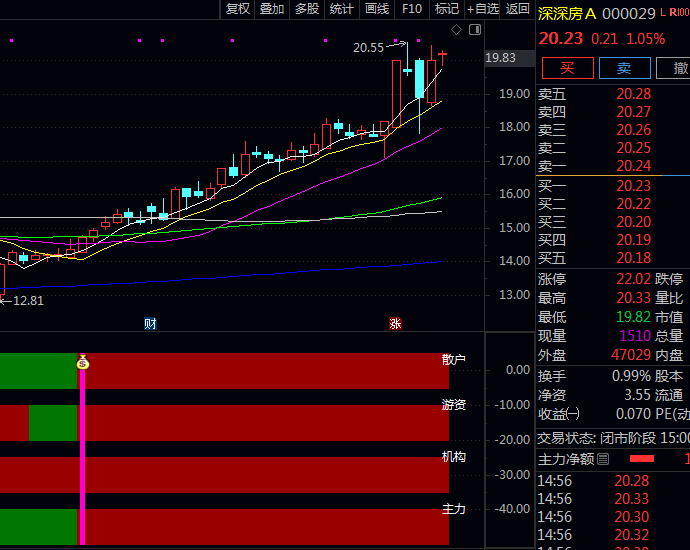Click the red 买 buy button

[568, 68]
